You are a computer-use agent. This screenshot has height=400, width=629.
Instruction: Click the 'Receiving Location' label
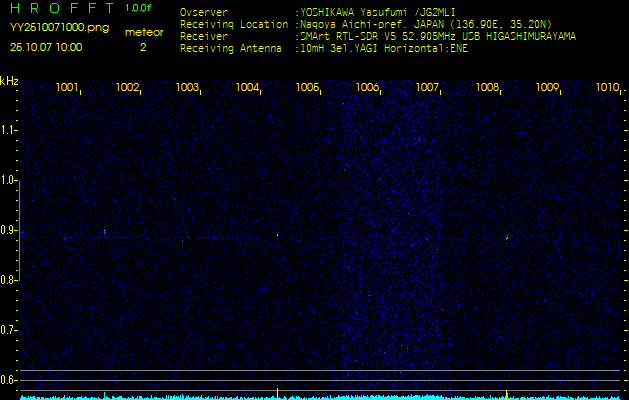(234, 24)
